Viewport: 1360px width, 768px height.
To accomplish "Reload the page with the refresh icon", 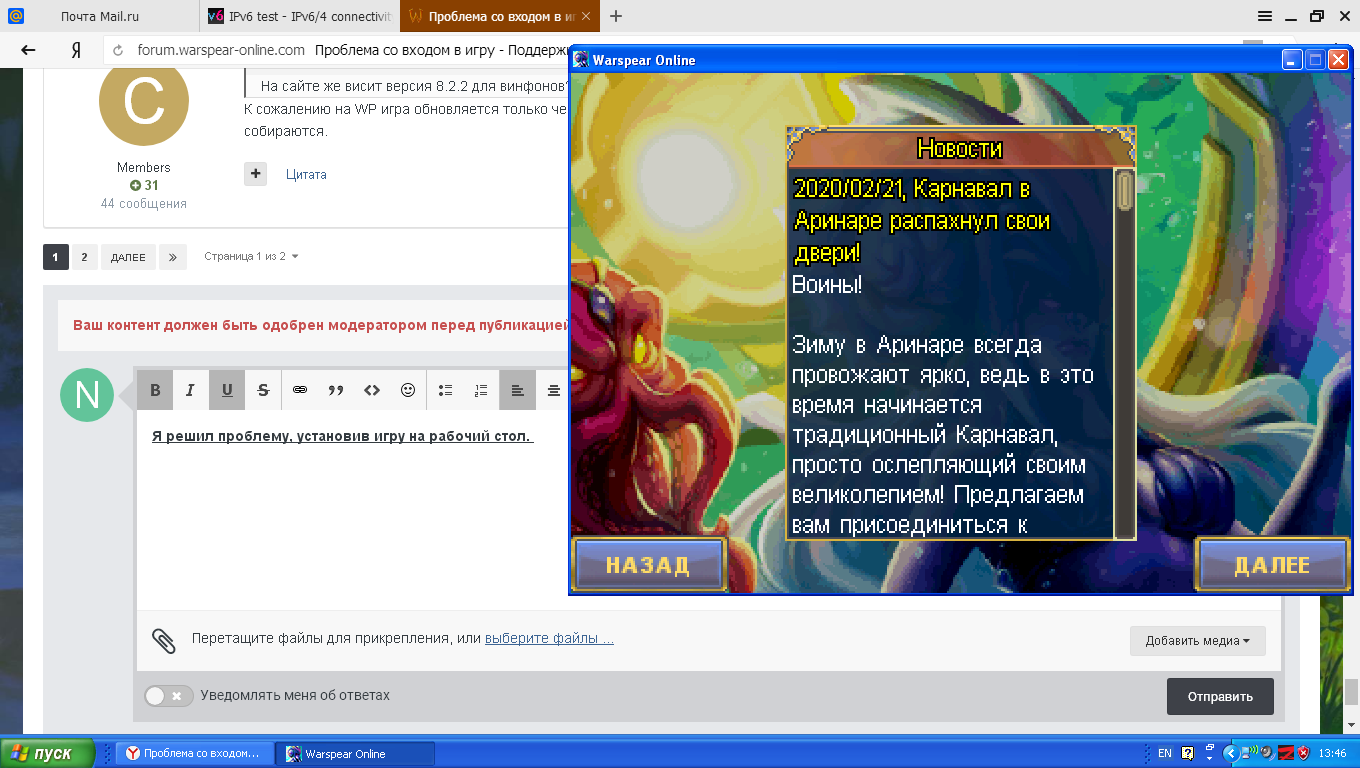I will point(119,50).
